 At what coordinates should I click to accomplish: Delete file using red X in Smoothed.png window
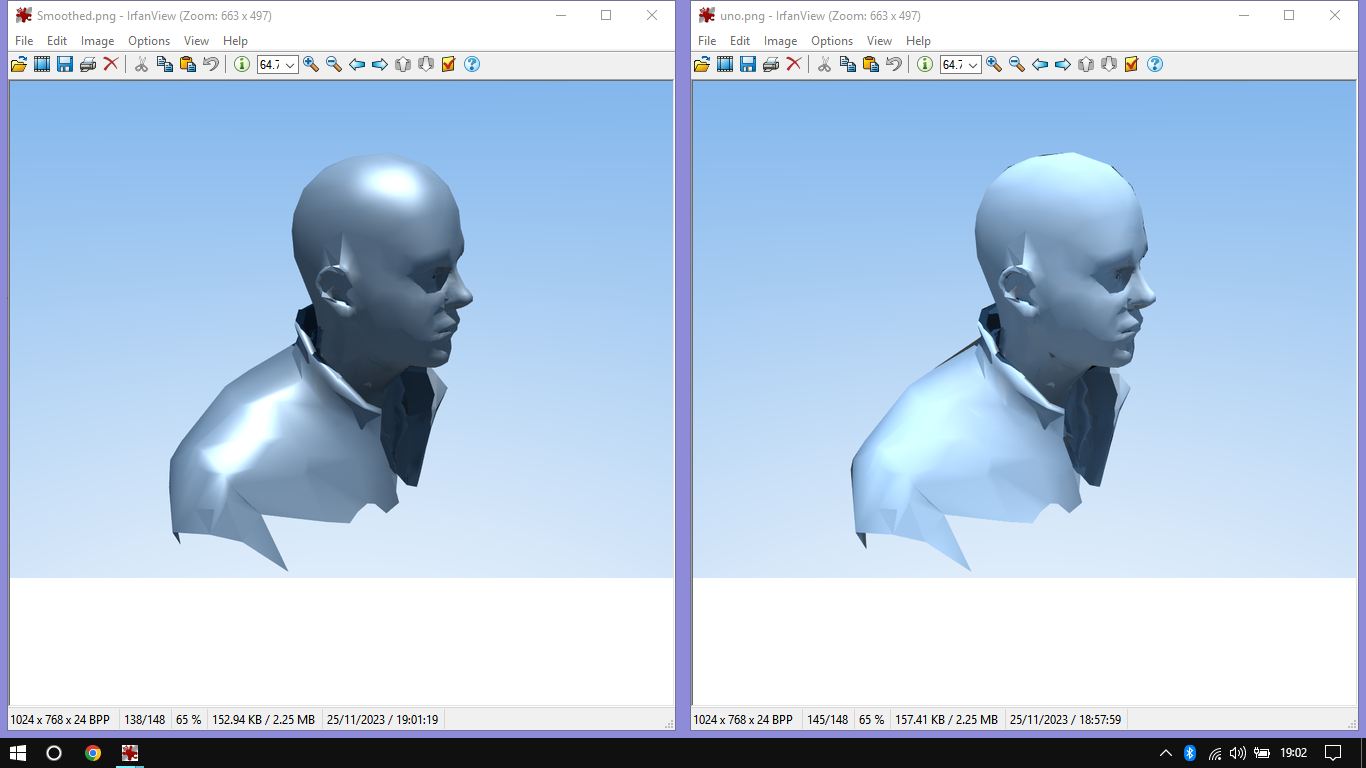pyautogui.click(x=111, y=64)
